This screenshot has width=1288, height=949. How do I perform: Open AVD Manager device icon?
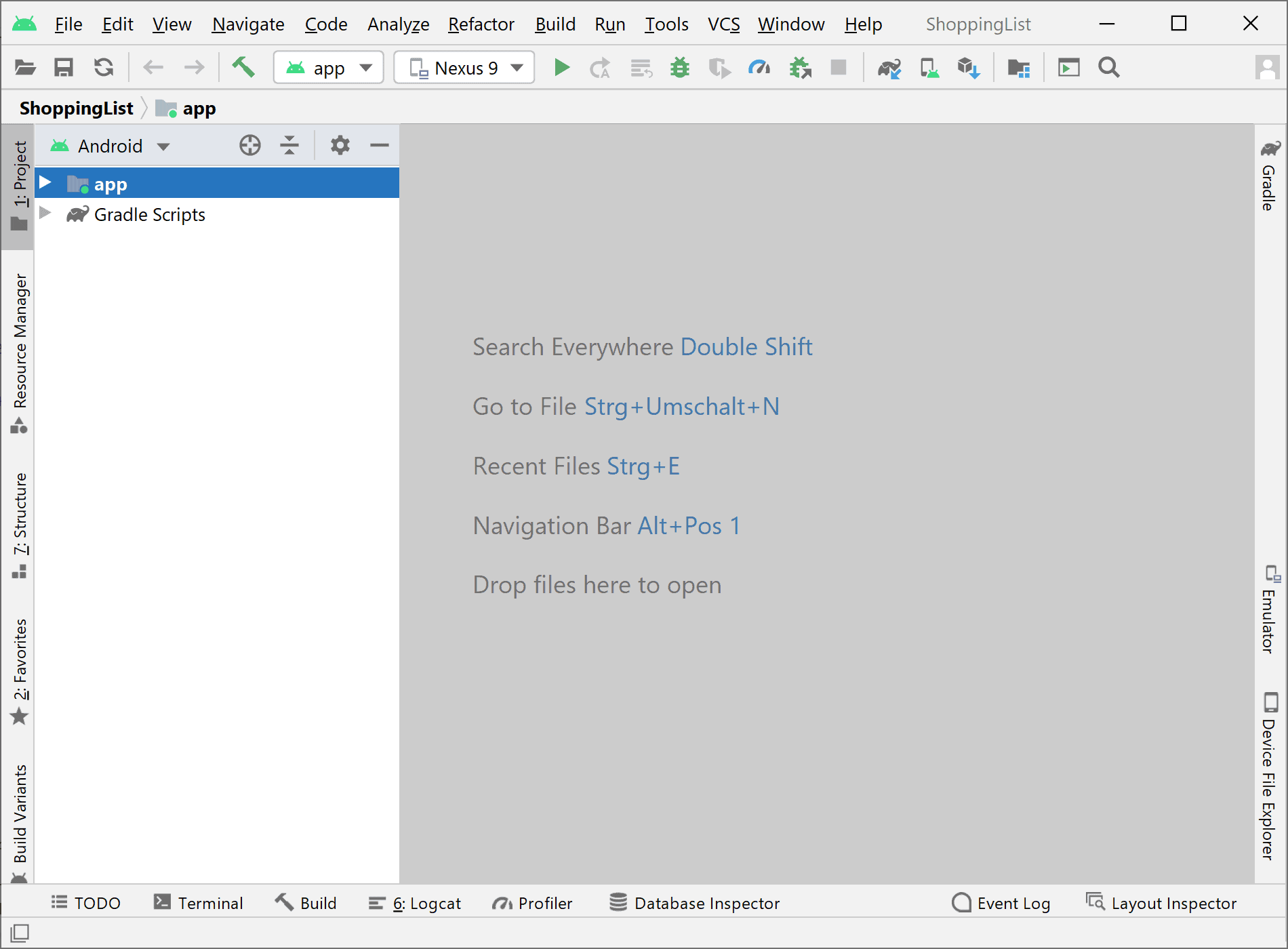[x=929, y=68]
